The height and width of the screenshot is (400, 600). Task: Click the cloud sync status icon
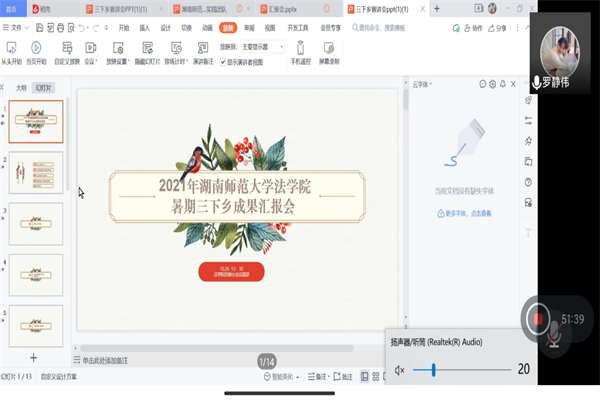(x=456, y=28)
